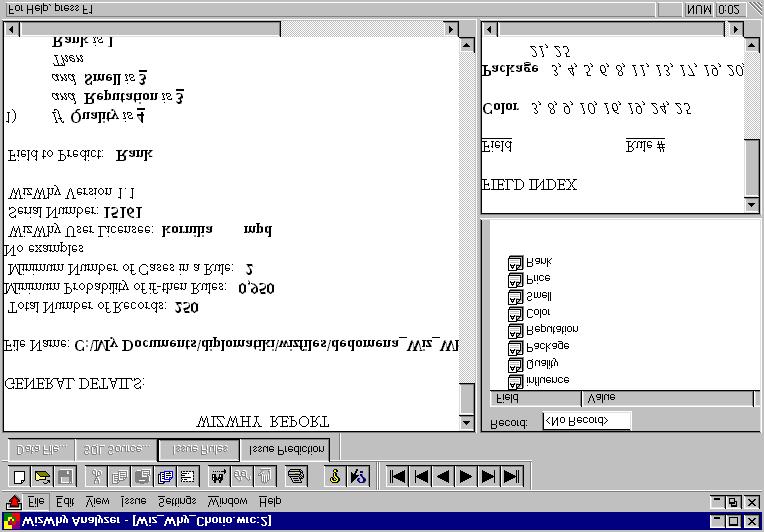The width and height of the screenshot is (764, 532).
Task: Click the report pane horizontal scrollbar left arrow
Action: [12, 29]
